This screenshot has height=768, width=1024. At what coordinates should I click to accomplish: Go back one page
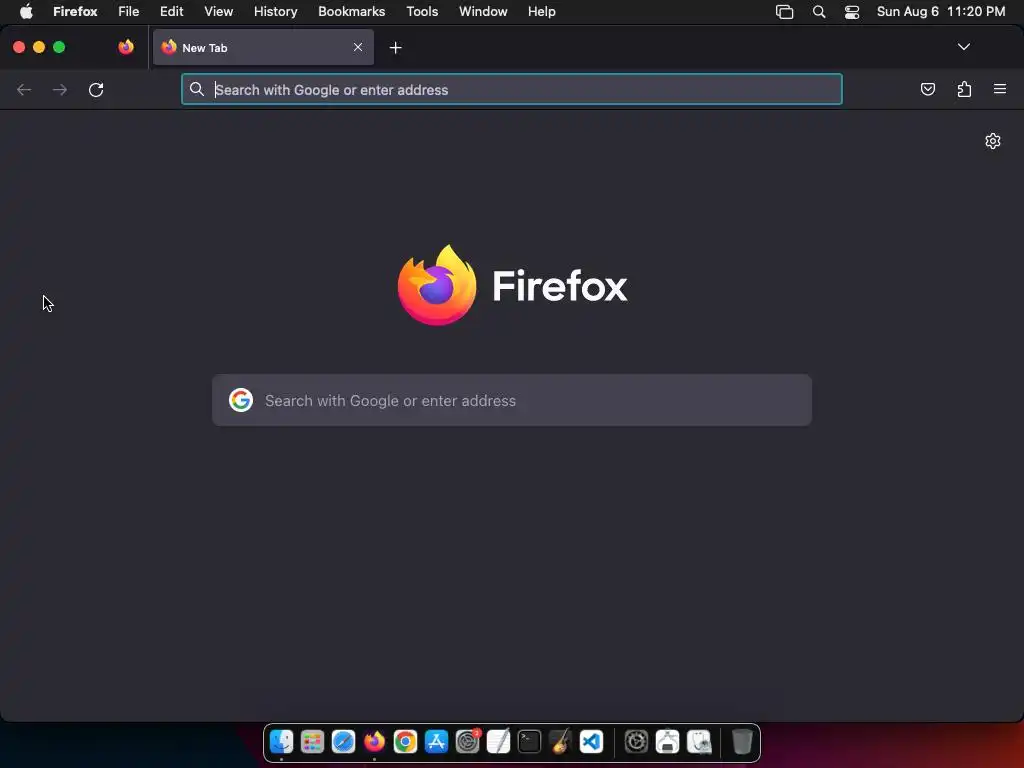(24, 89)
